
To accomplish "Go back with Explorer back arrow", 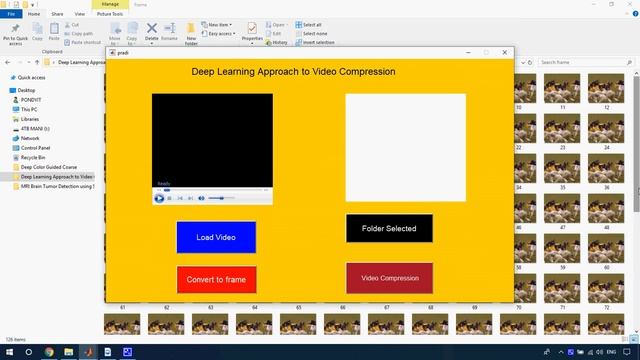I will pyautogui.click(x=8, y=62).
